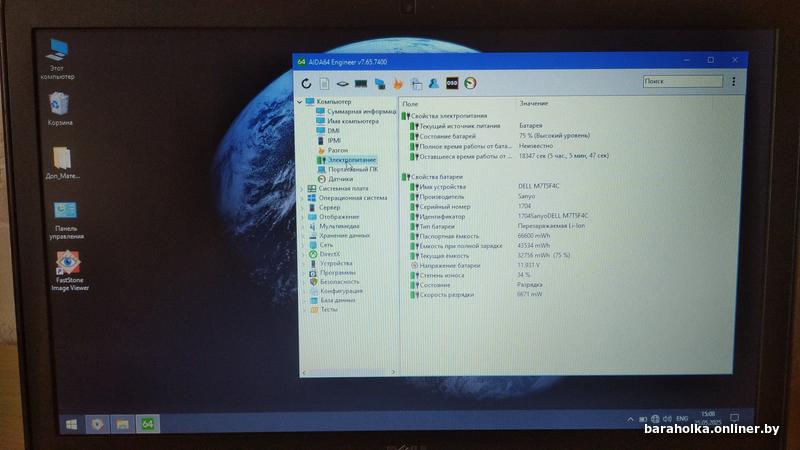Expand the Системная плата tree node

pyautogui.click(x=303, y=188)
